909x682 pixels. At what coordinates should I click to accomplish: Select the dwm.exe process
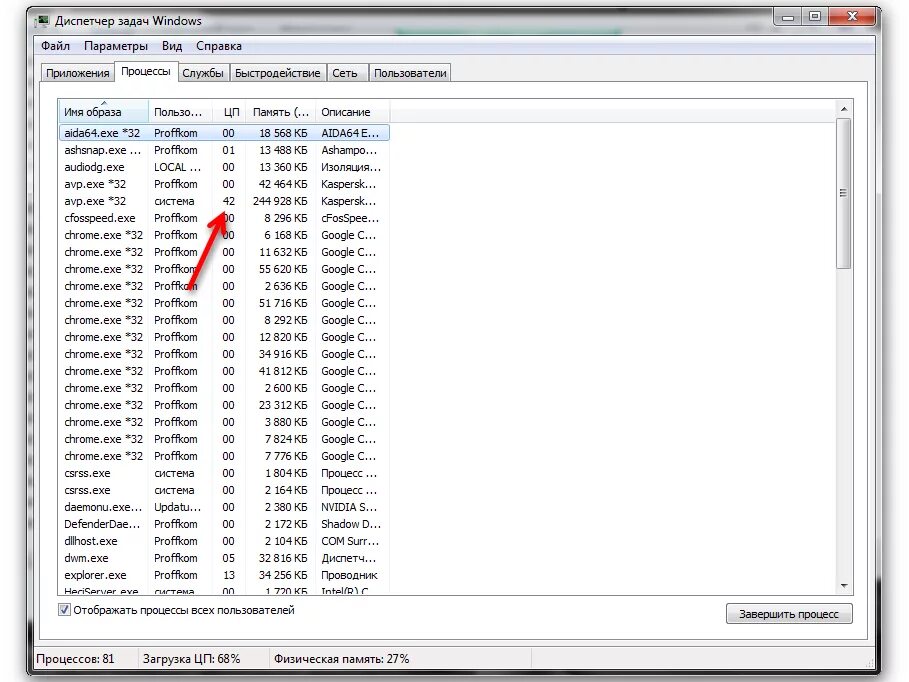pyautogui.click(x=224, y=558)
